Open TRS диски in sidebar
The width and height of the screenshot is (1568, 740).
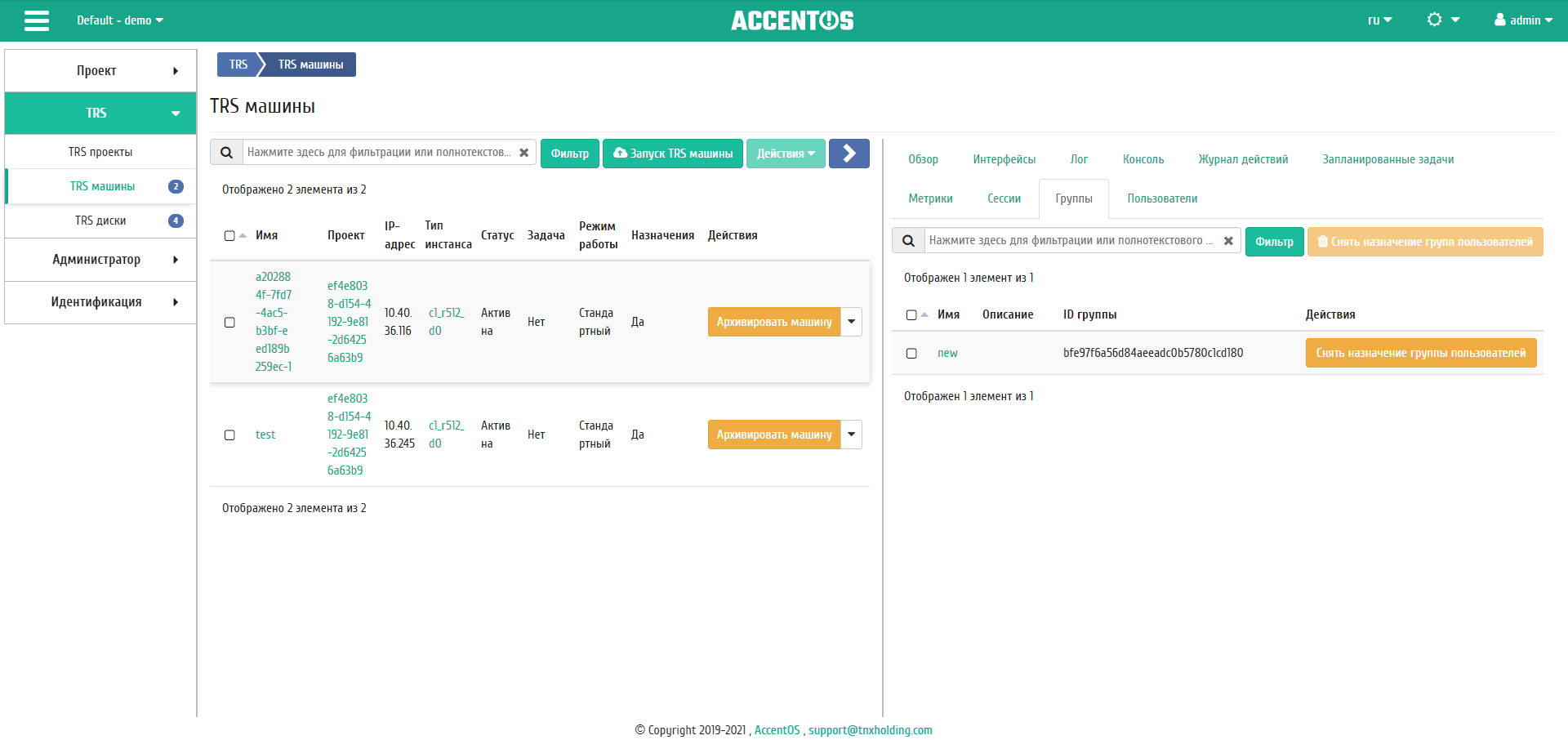[100, 221]
